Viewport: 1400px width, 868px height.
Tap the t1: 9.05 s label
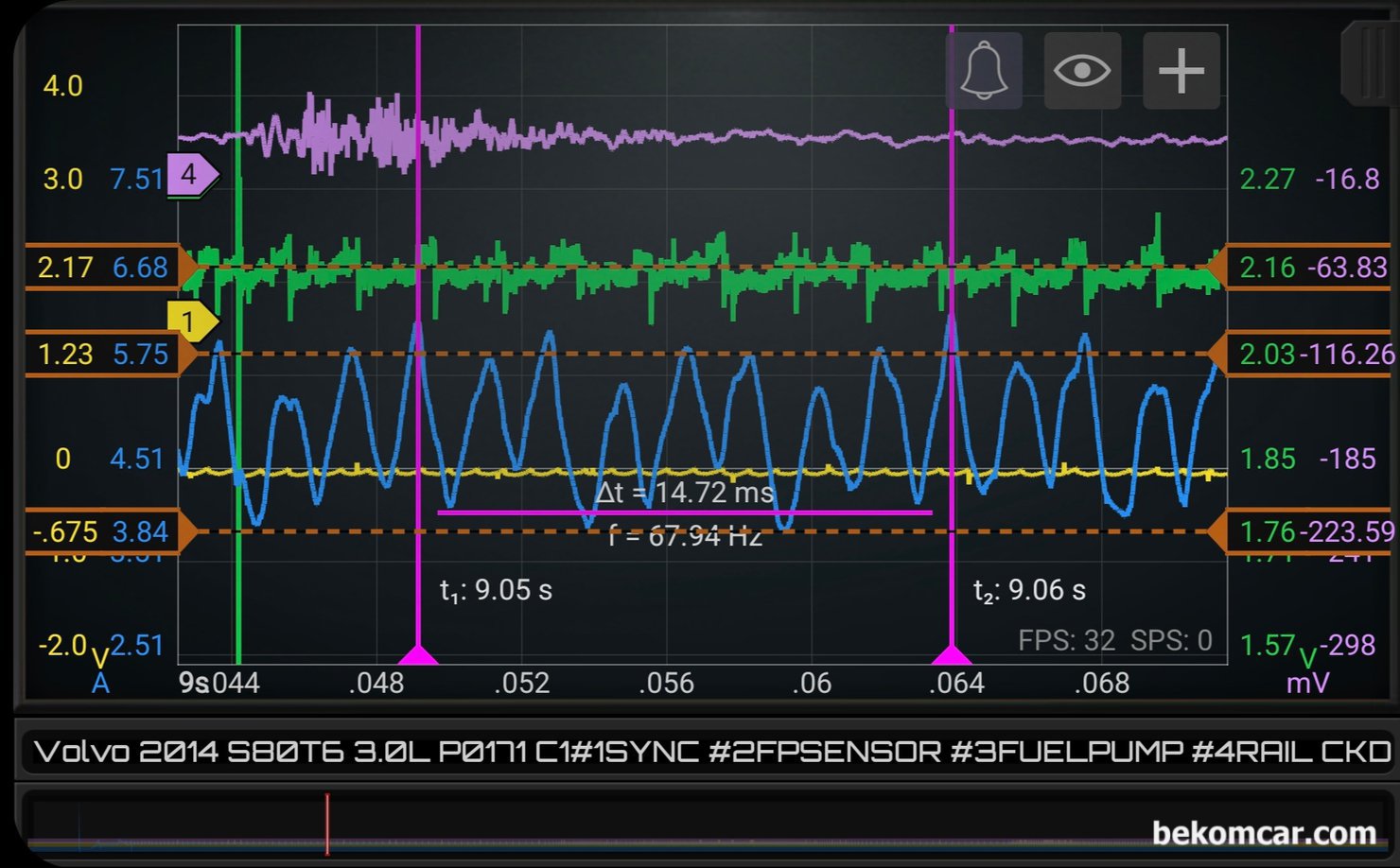(496, 591)
